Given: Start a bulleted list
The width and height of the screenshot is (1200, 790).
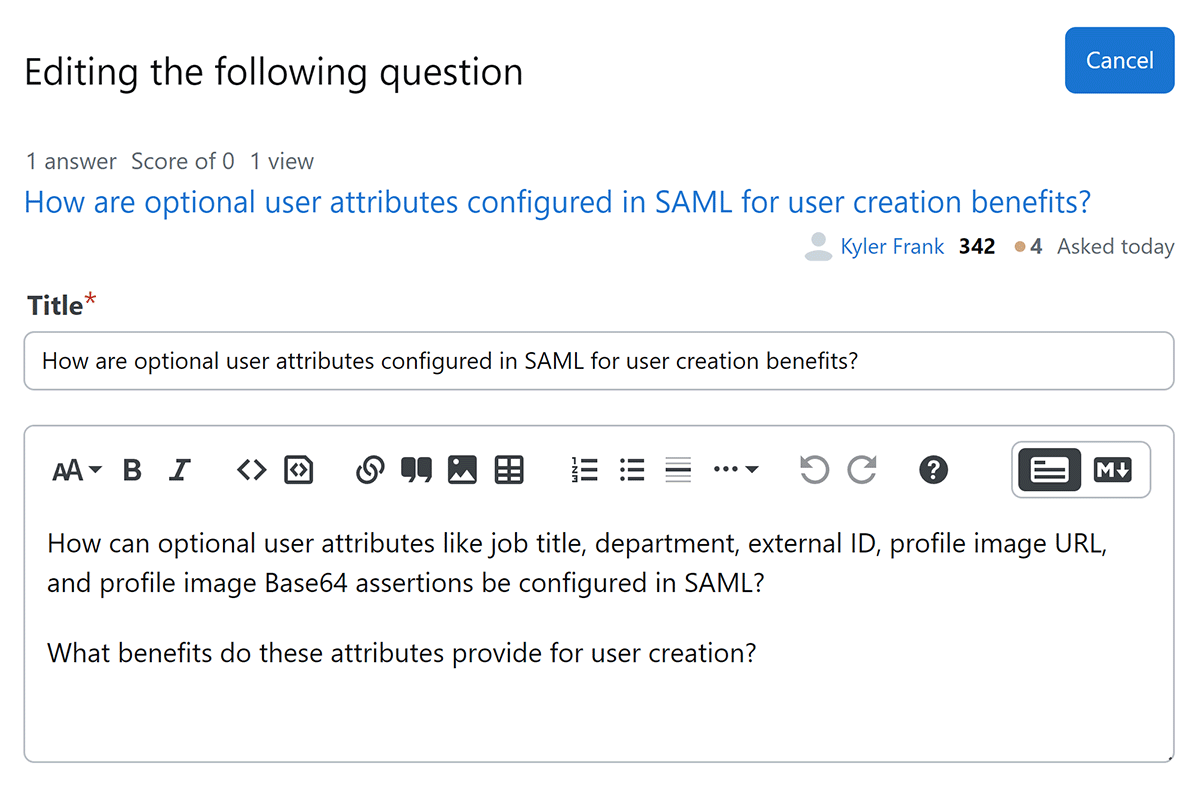Looking at the screenshot, I should (632, 470).
